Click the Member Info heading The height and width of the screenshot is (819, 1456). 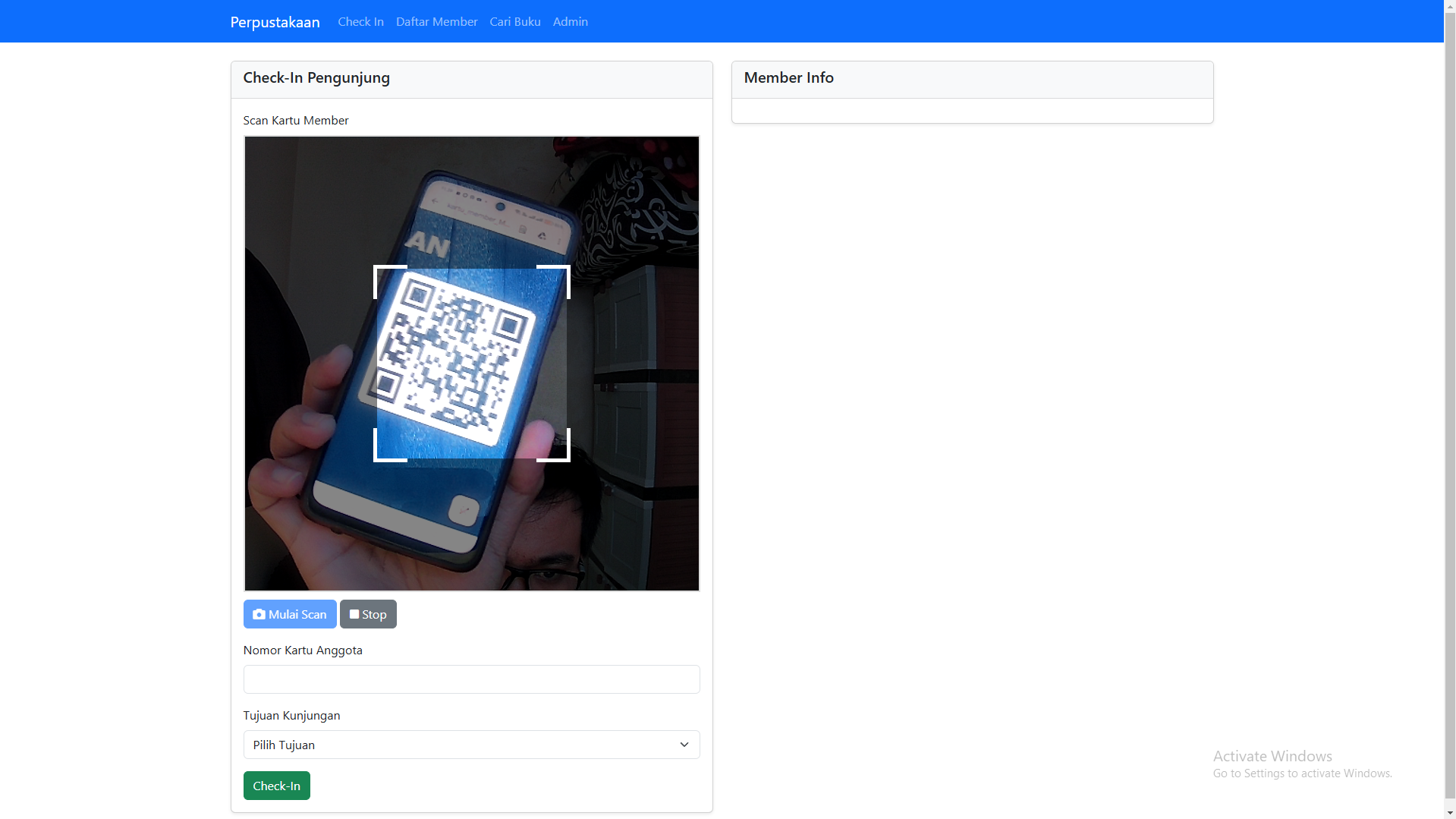tap(788, 77)
